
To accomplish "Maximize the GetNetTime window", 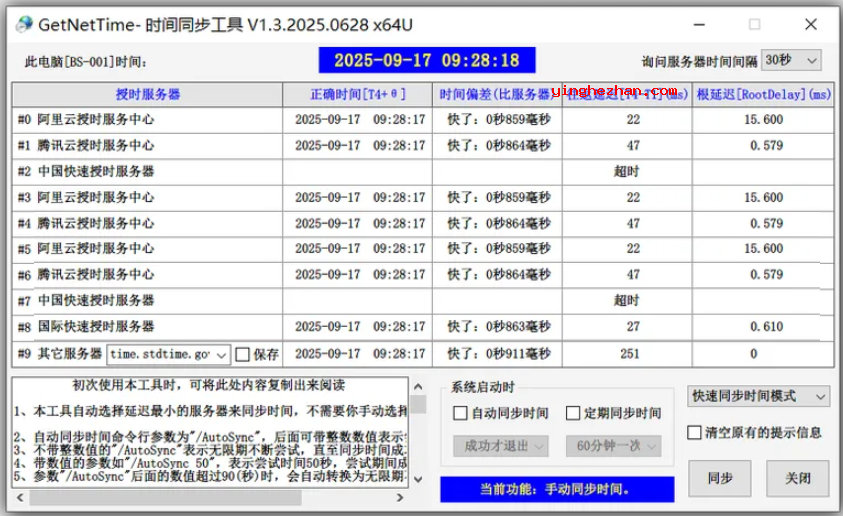I will click(x=754, y=24).
